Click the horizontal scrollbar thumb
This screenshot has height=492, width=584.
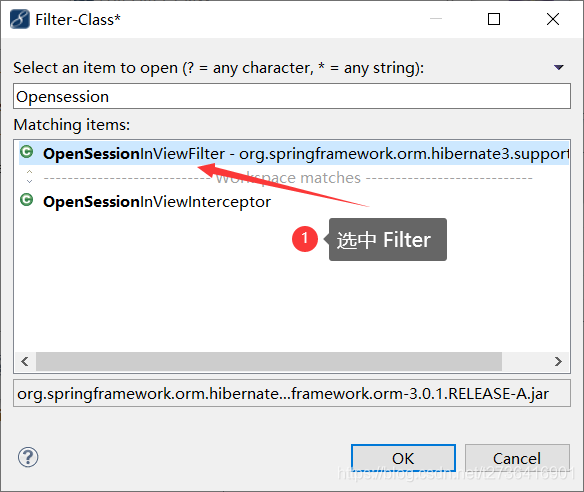269,361
